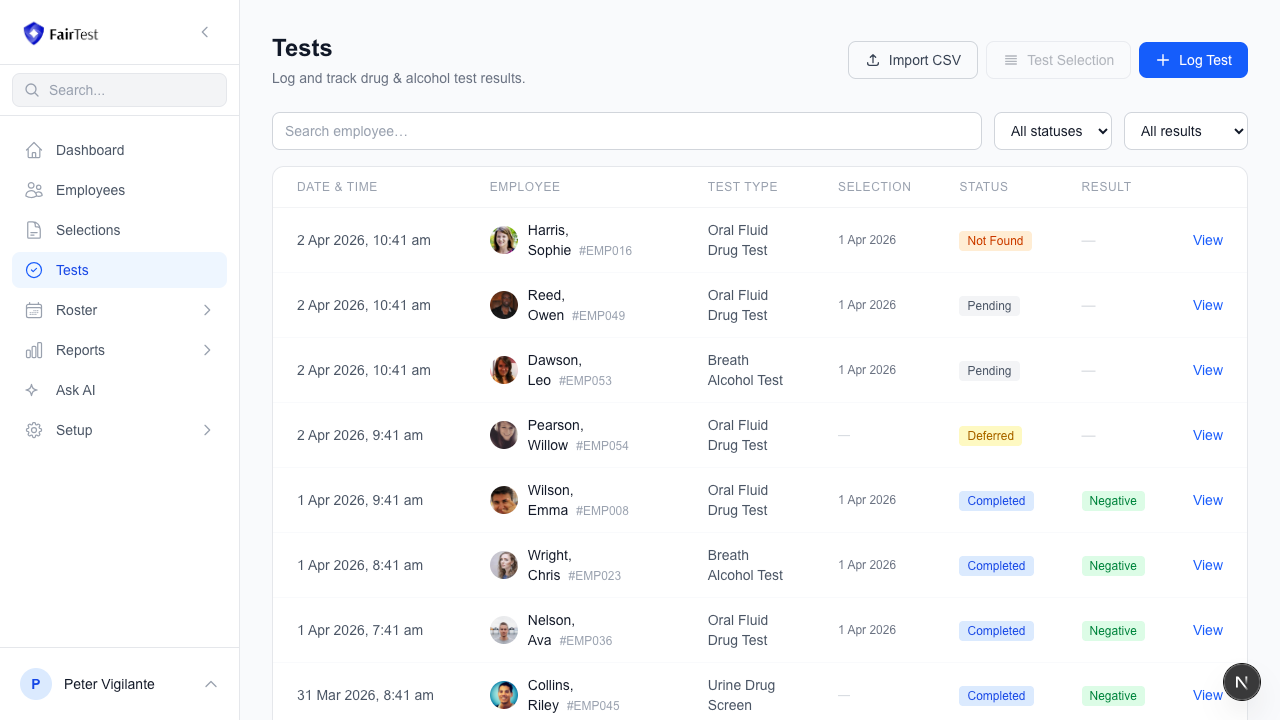Expand the Roster submenu chevron
The image size is (1280, 720).
click(x=207, y=310)
